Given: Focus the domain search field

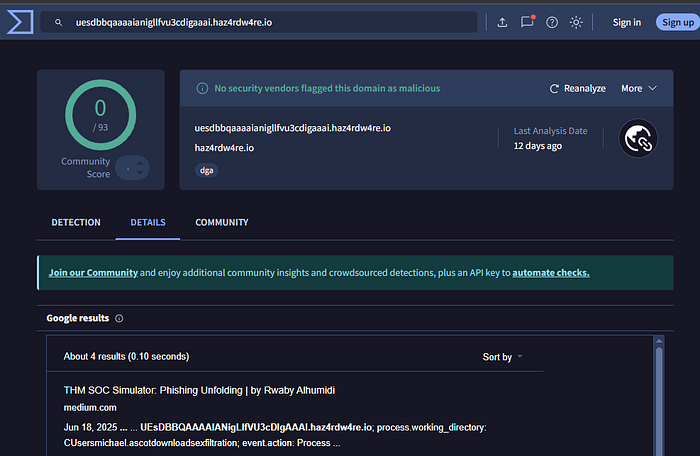Looking at the screenshot, I should click(x=259, y=22).
